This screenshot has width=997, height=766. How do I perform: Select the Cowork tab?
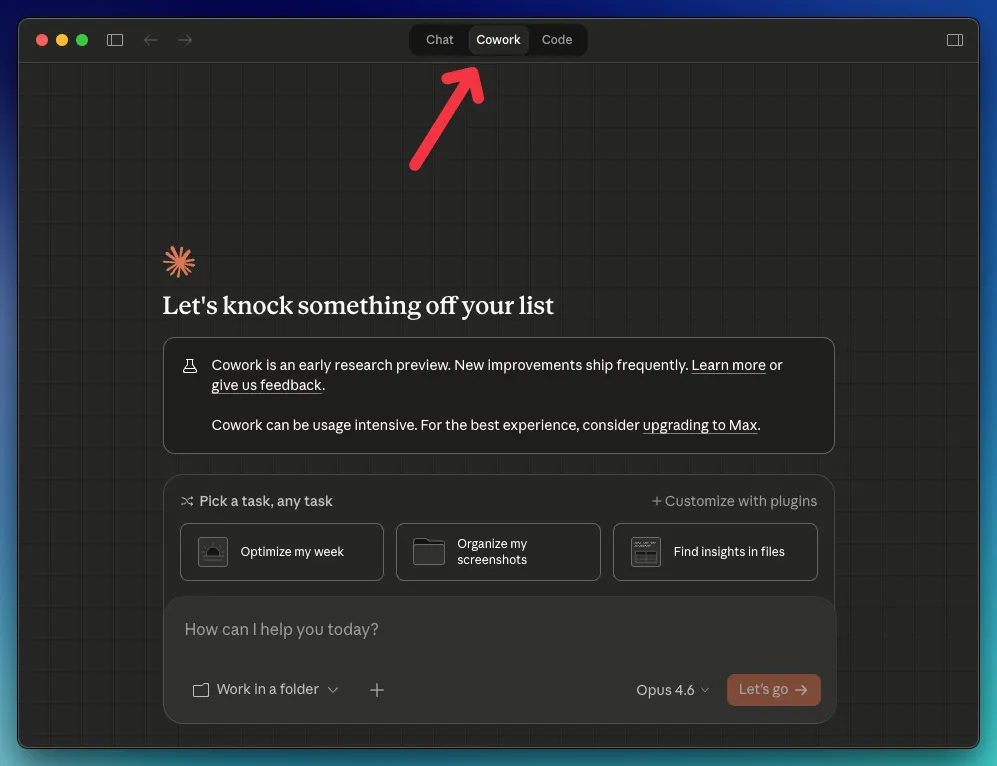(498, 39)
